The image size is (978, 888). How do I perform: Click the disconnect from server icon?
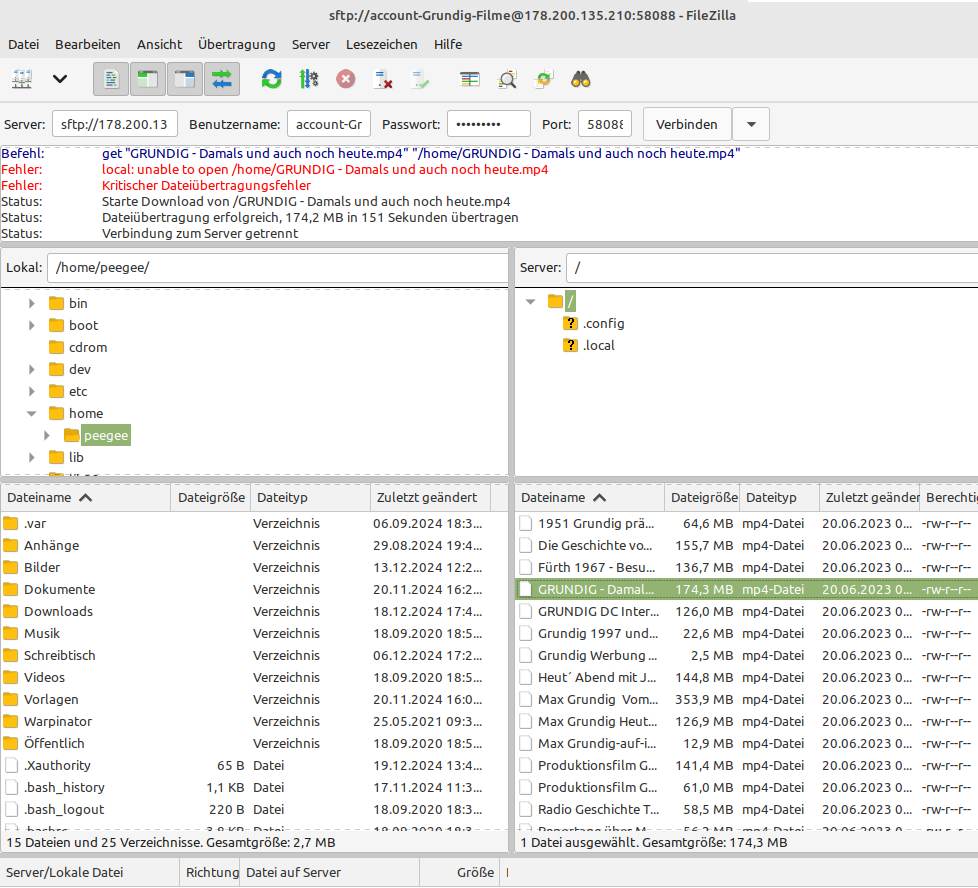[382, 79]
